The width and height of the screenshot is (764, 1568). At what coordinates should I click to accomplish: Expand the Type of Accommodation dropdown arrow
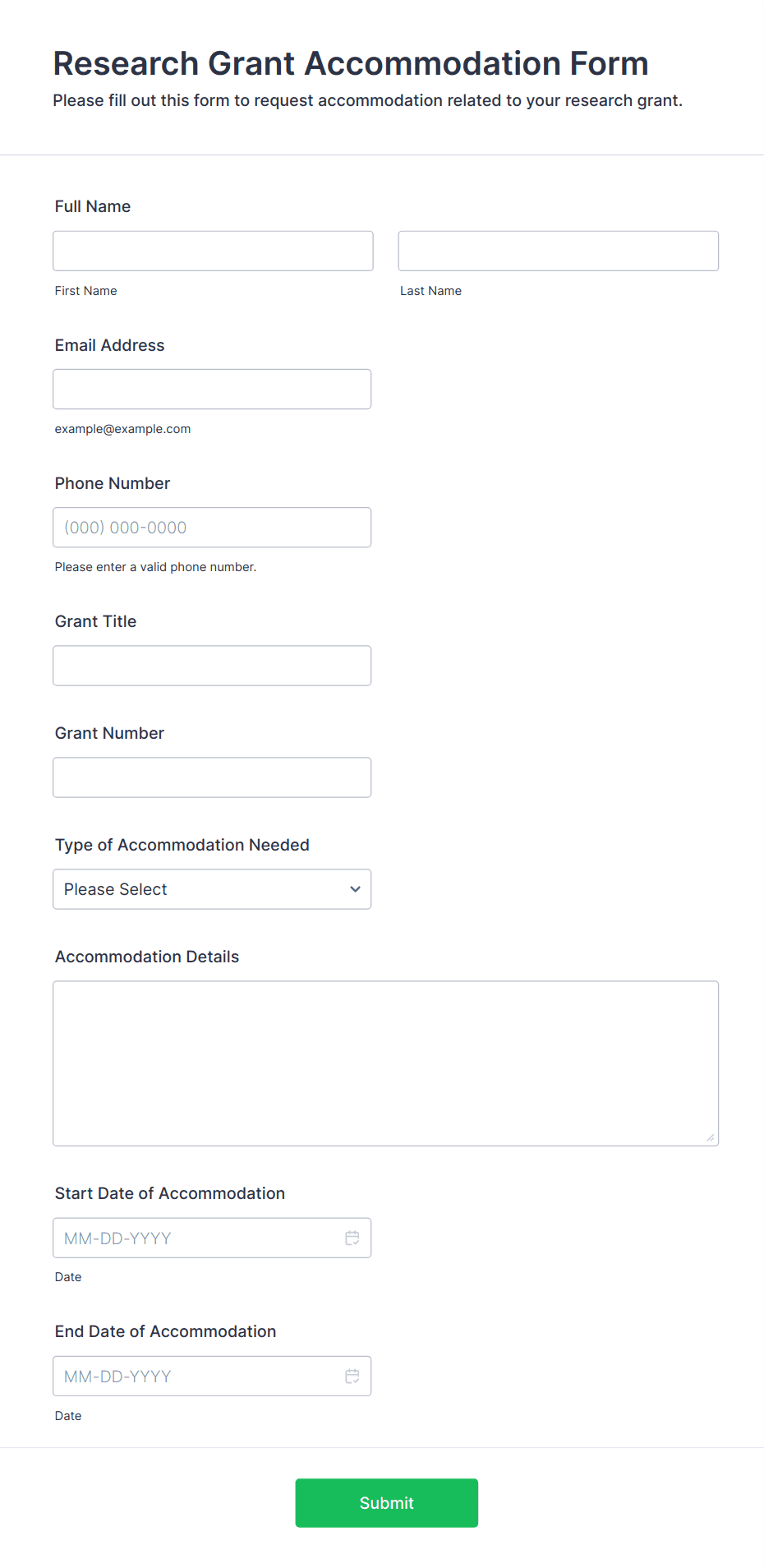[355, 889]
